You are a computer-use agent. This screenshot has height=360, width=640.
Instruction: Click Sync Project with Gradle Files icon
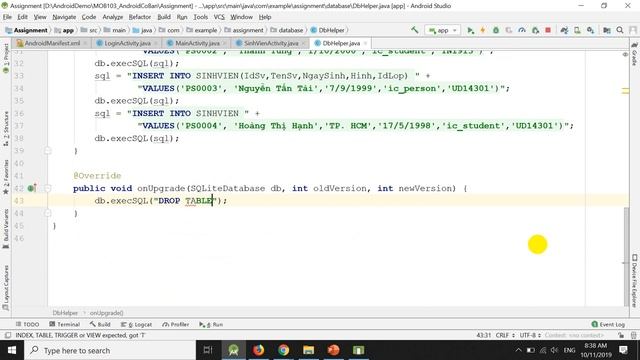[x=564, y=30]
